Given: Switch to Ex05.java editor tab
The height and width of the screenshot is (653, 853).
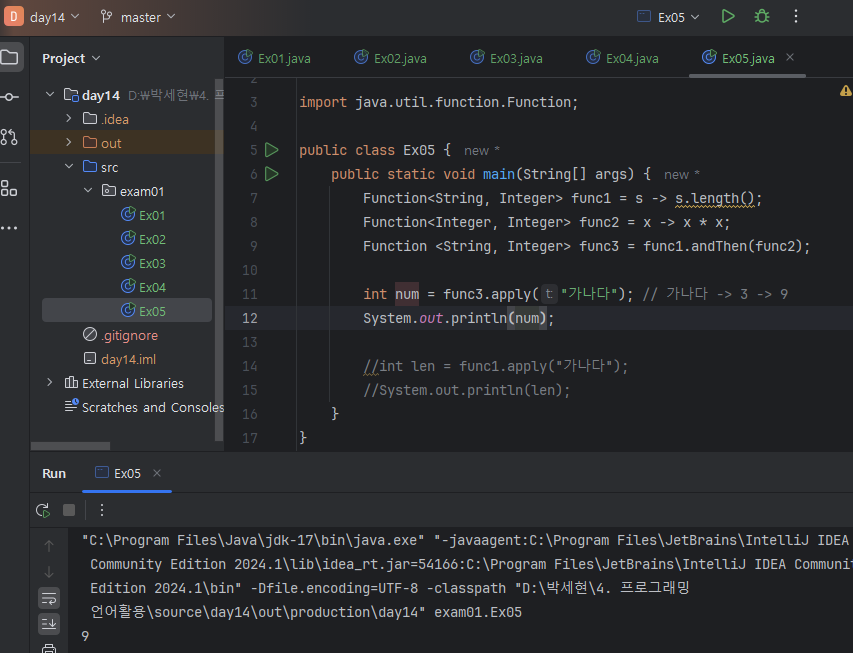Looking at the screenshot, I should (738, 58).
